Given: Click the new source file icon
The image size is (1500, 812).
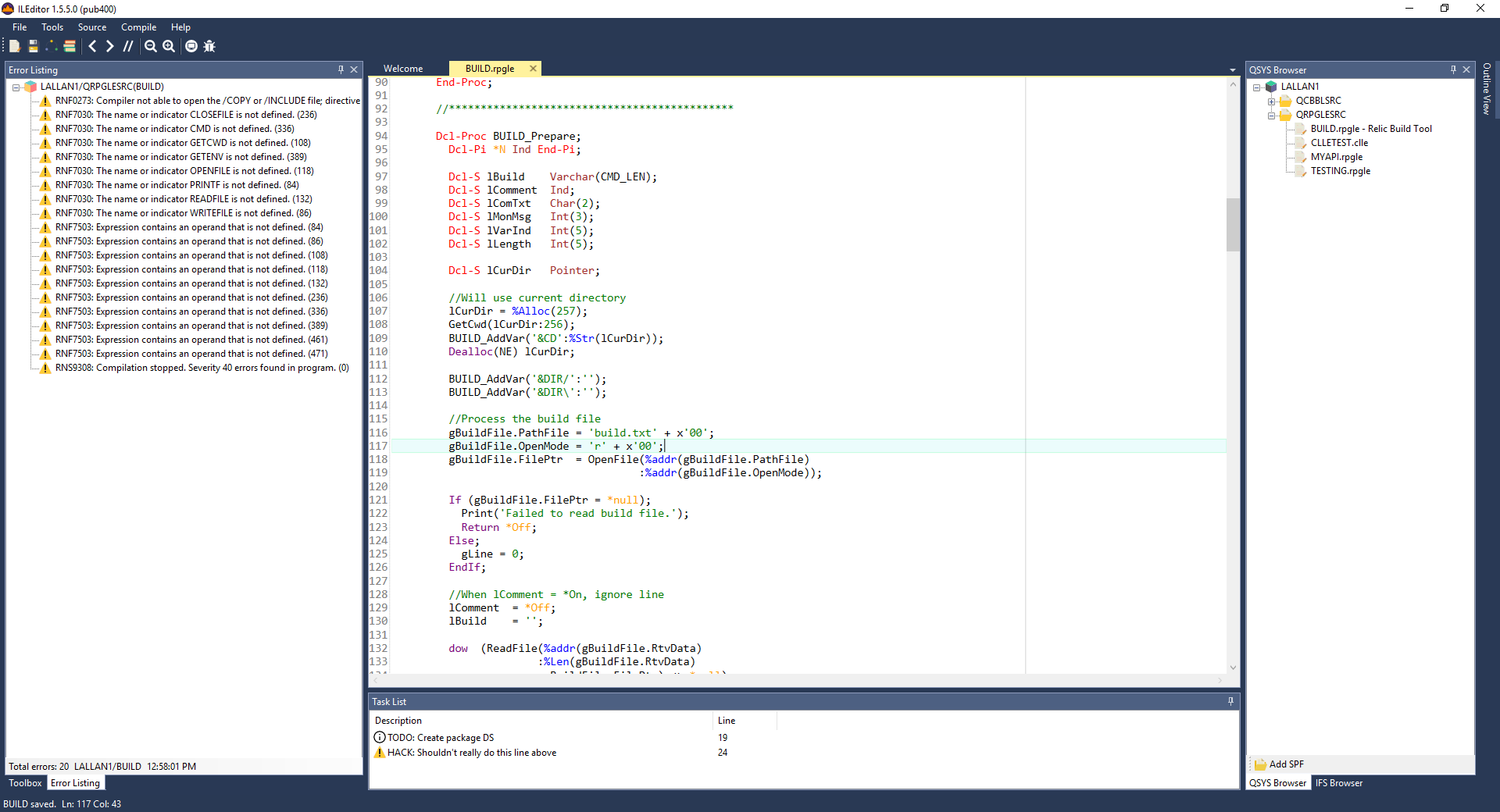Looking at the screenshot, I should (x=14, y=46).
